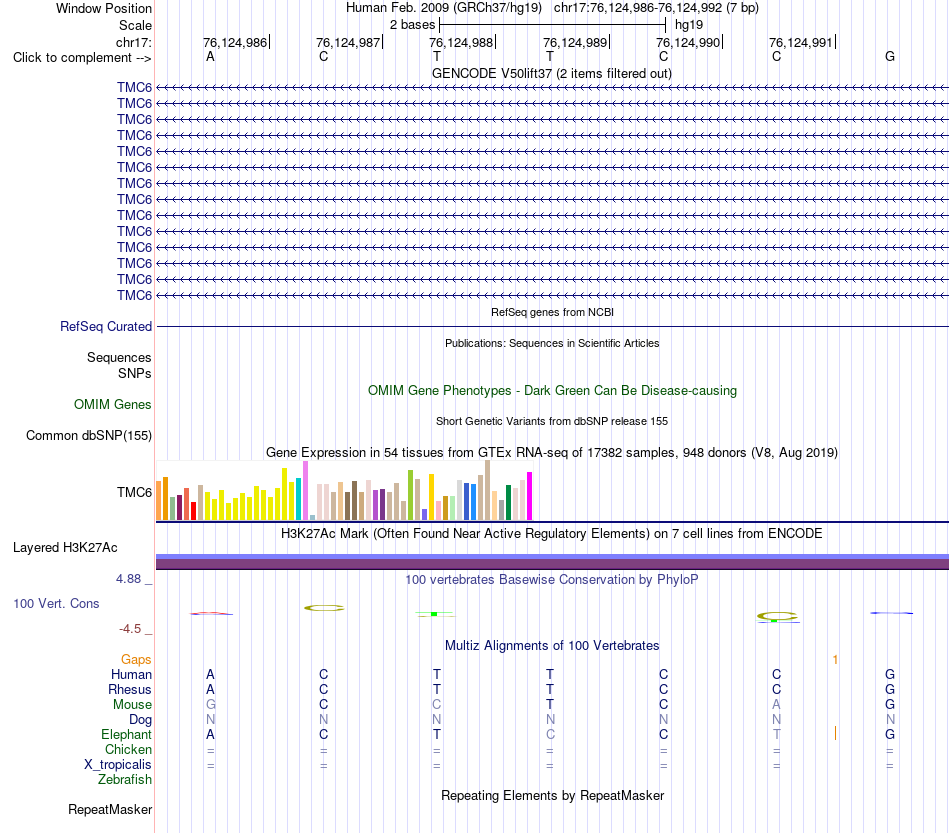Click the chr17: ruler label
This screenshot has width=950, height=833.
click(x=133, y=42)
